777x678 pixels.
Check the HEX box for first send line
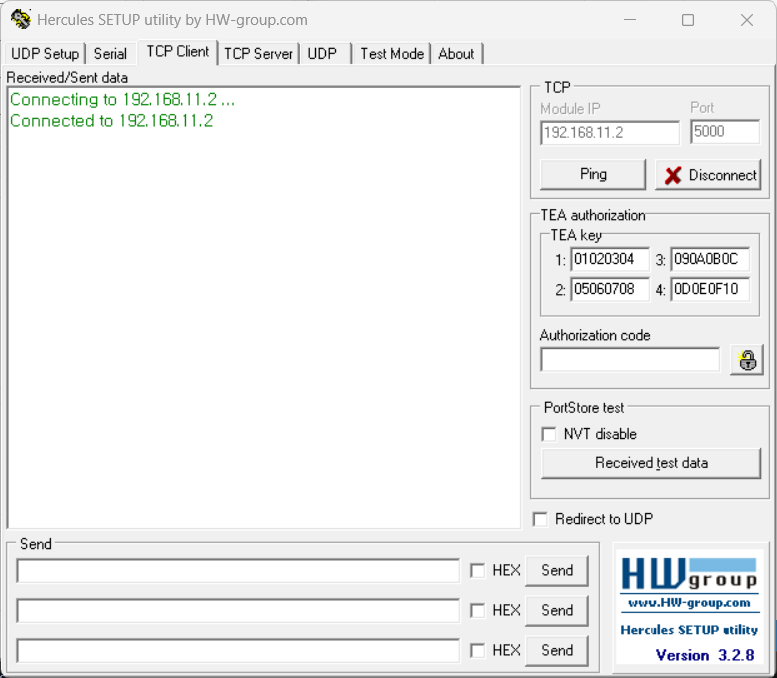[x=478, y=571]
